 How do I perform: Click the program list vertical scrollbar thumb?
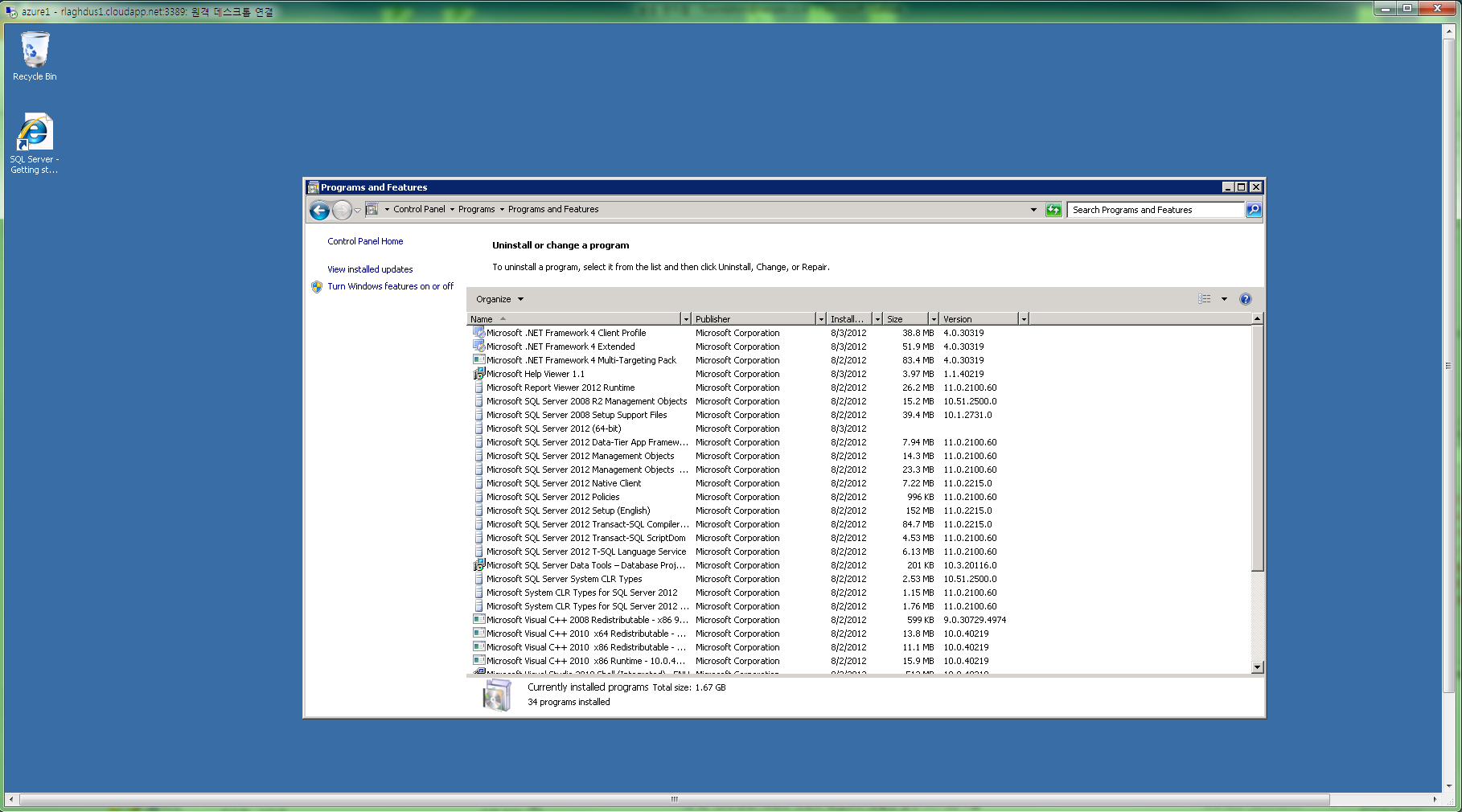1258,448
